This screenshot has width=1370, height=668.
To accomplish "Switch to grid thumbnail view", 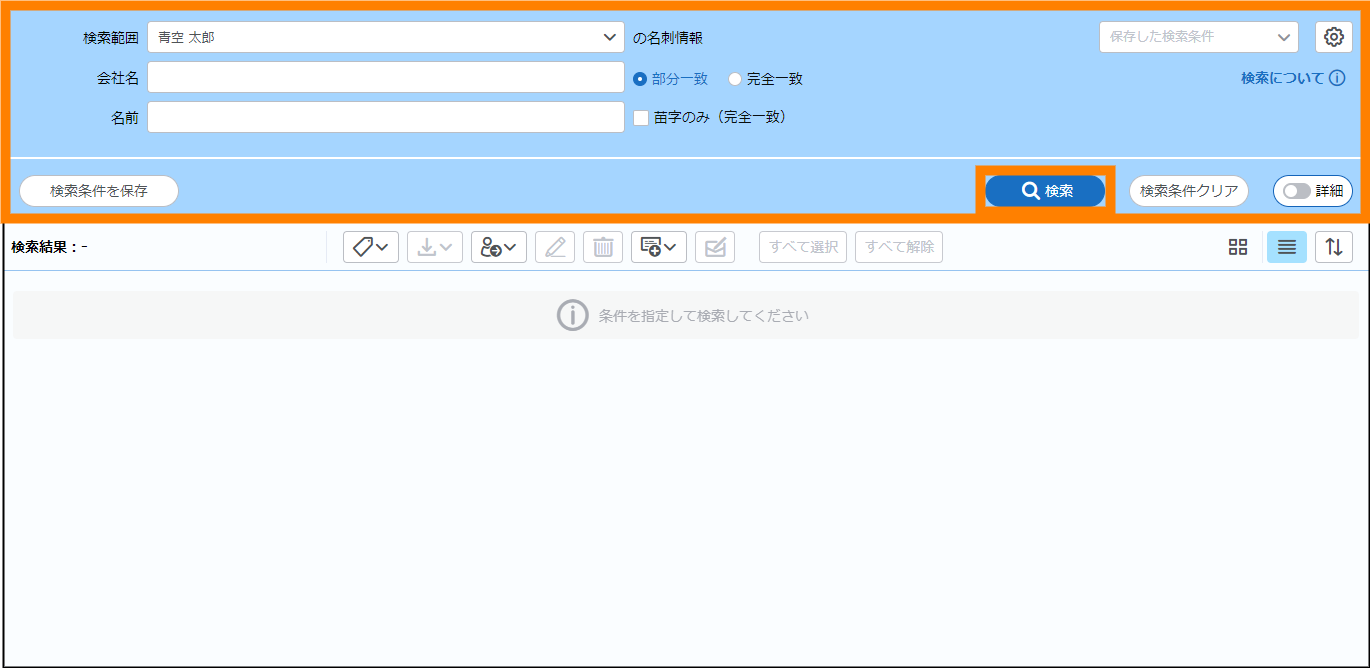I will 1238,247.
